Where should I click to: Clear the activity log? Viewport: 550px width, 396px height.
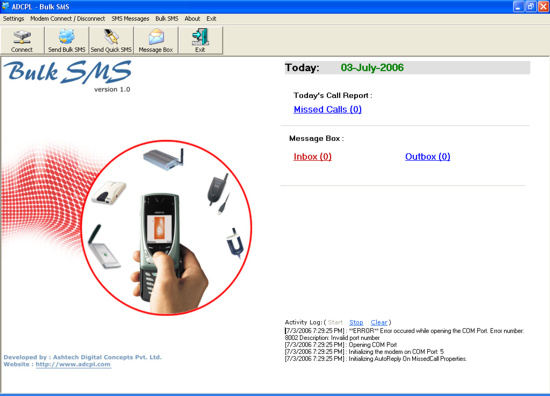pos(379,322)
